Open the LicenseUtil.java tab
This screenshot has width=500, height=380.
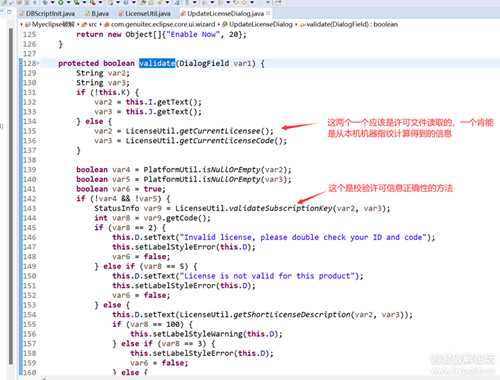coord(145,13)
